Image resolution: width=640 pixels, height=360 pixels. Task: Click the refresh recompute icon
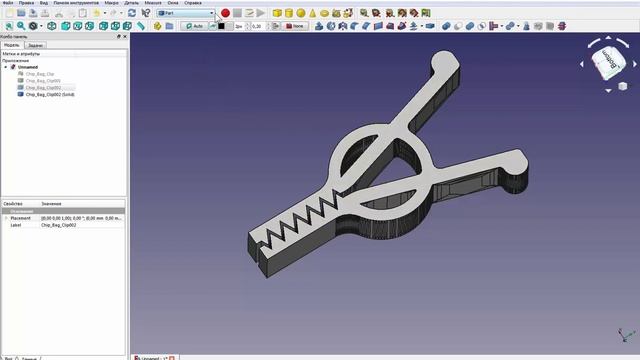tap(132, 13)
